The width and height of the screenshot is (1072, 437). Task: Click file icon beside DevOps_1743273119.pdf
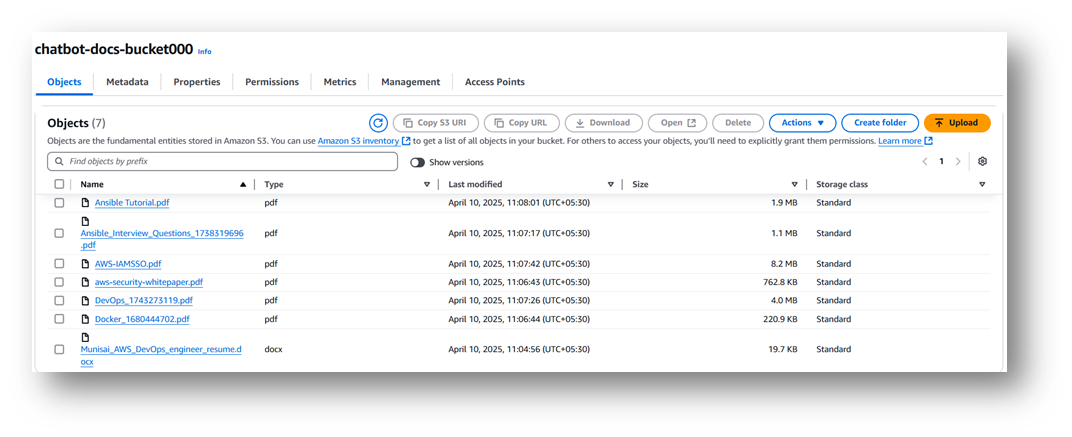click(x=85, y=300)
